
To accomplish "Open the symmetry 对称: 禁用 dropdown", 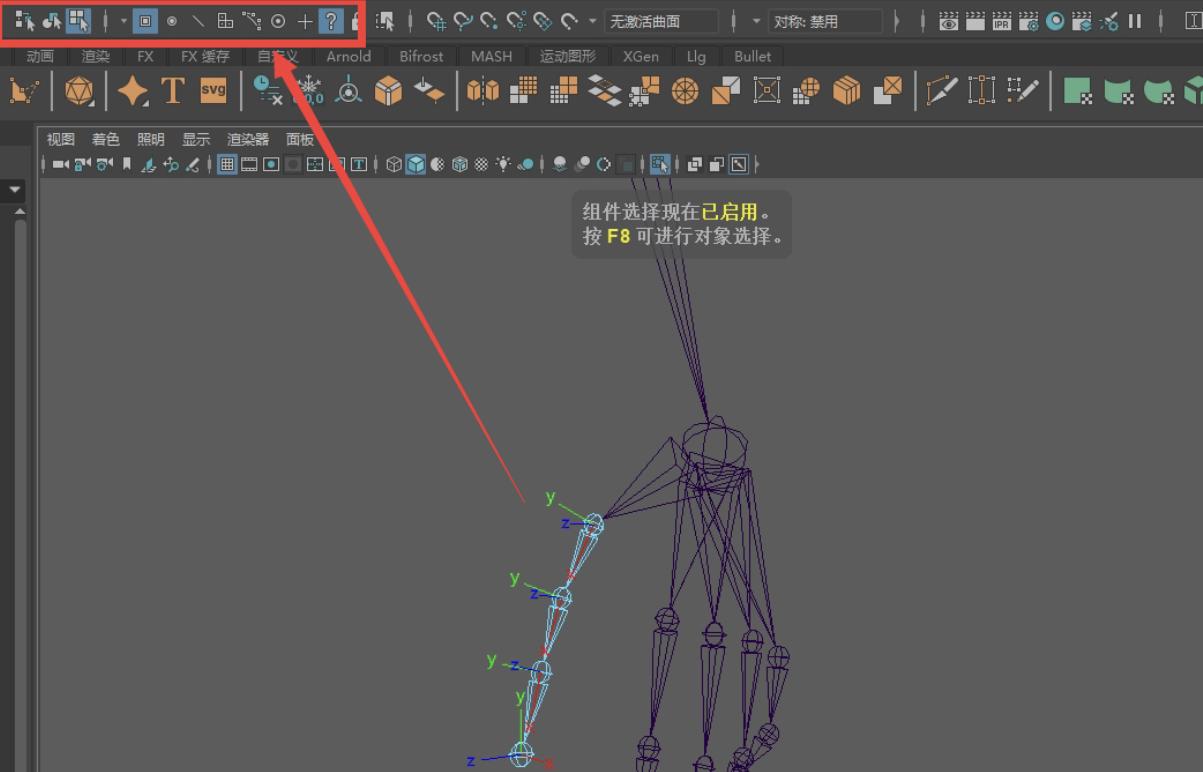I will (826, 21).
